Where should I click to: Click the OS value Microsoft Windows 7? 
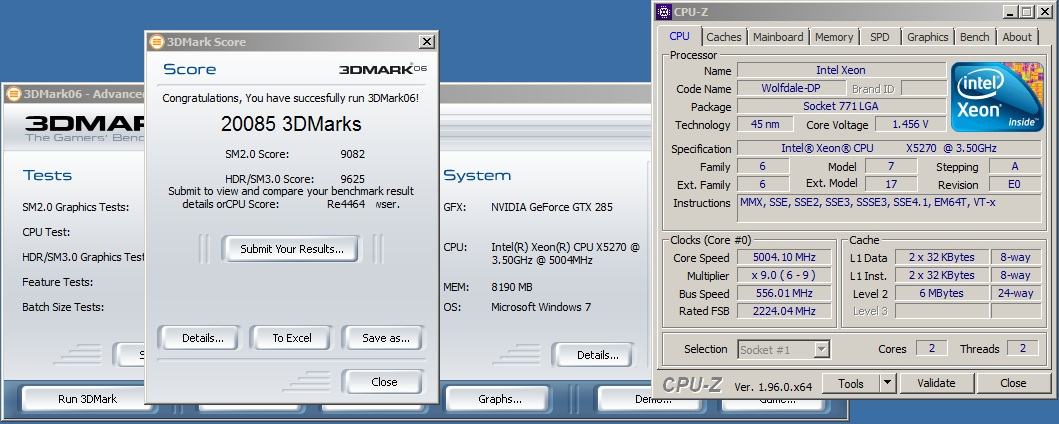[541, 307]
